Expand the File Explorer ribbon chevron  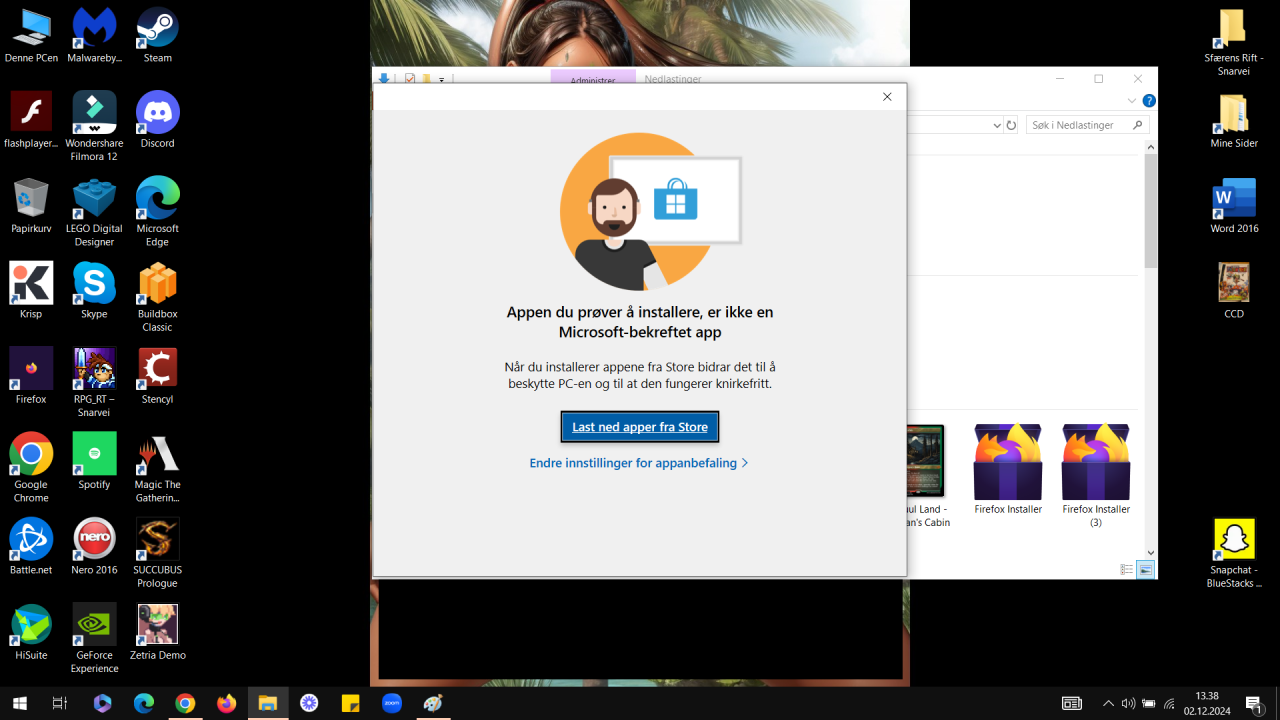[x=1132, y=101]
